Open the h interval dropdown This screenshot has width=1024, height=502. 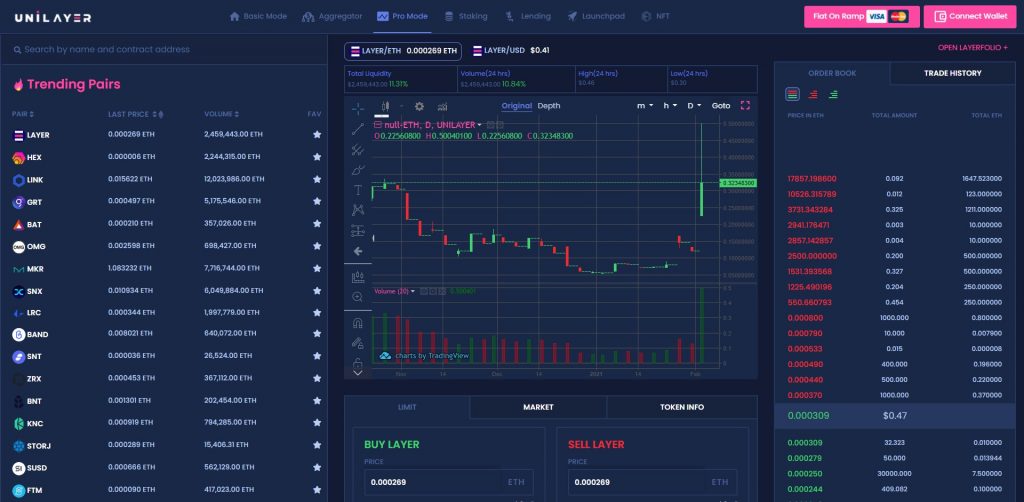[x=669, y=106]
